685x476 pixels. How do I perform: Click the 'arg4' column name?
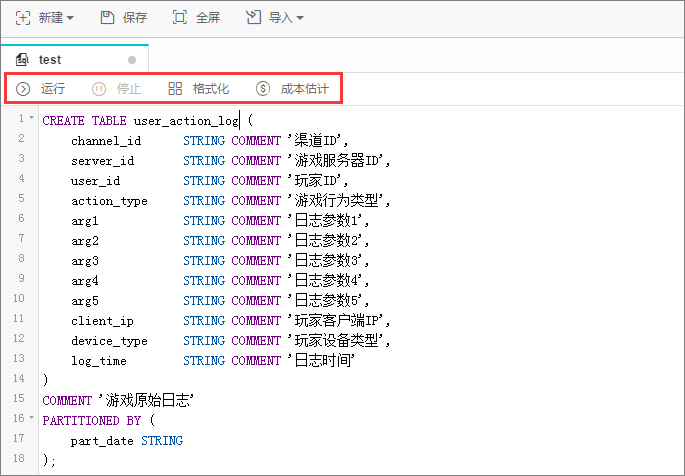85,281
